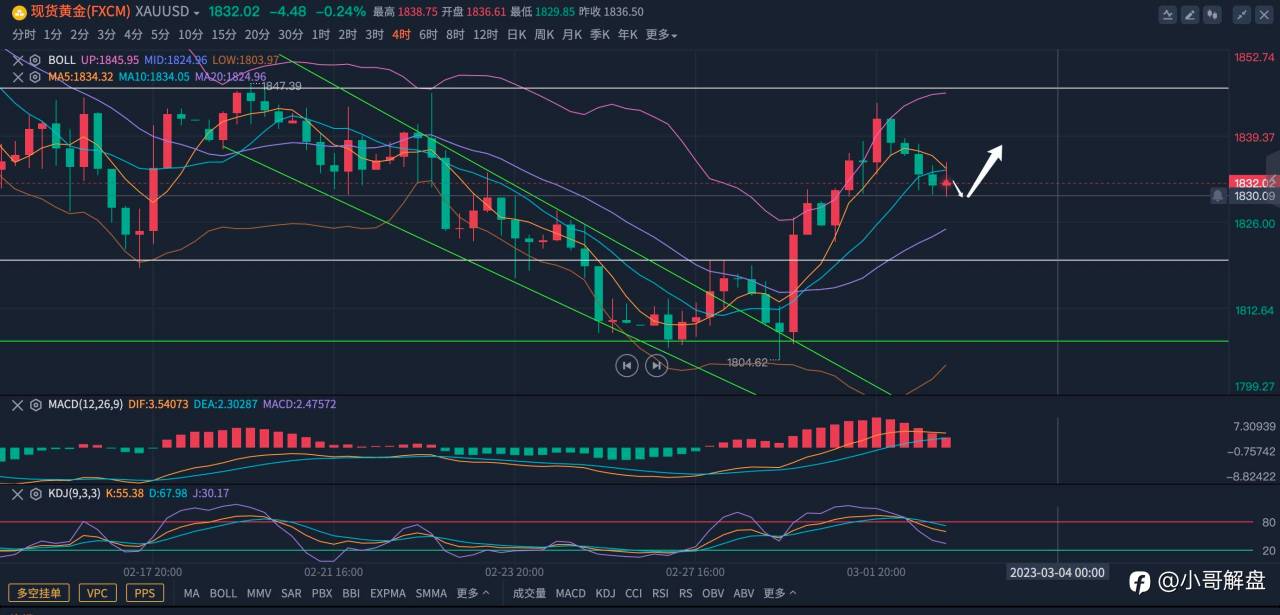
Task: Click the price alert bell icon
Action: (1217, 196)
